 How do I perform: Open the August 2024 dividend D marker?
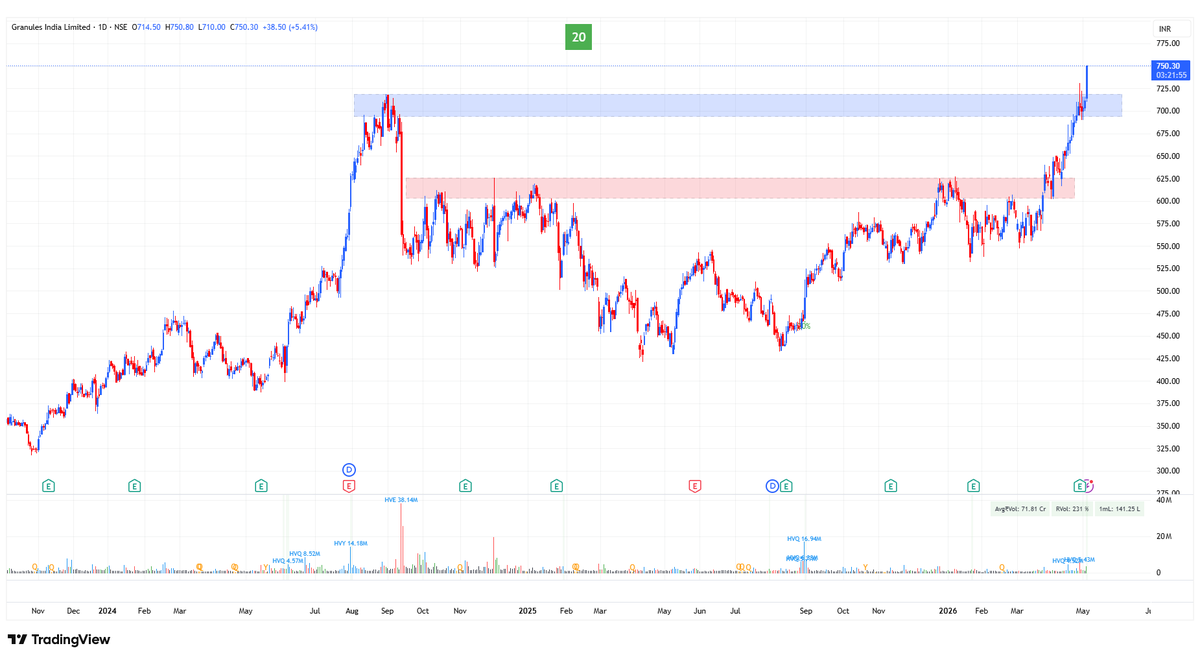pos(349,469)
